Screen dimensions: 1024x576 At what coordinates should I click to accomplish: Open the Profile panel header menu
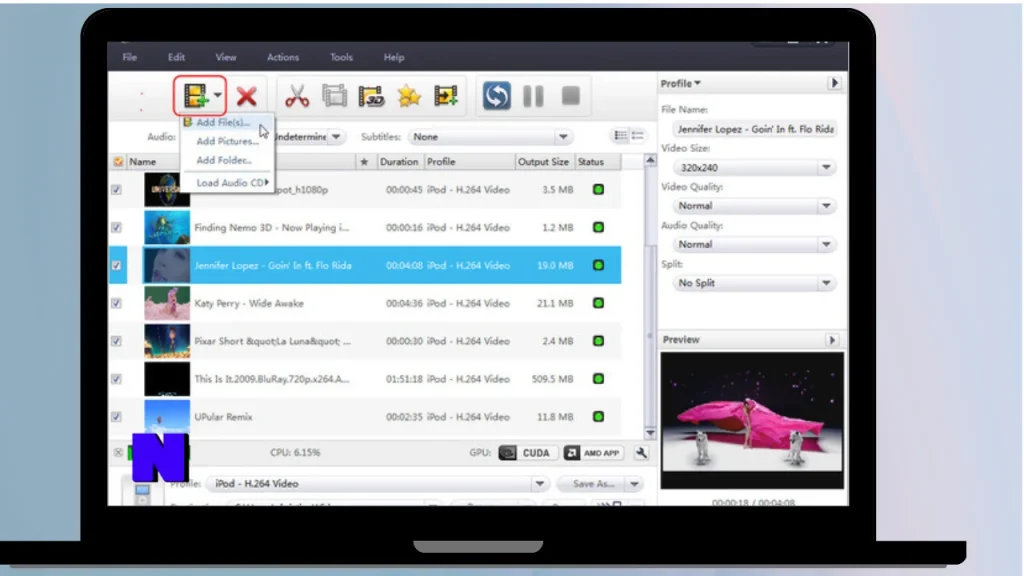pos(681,84)
